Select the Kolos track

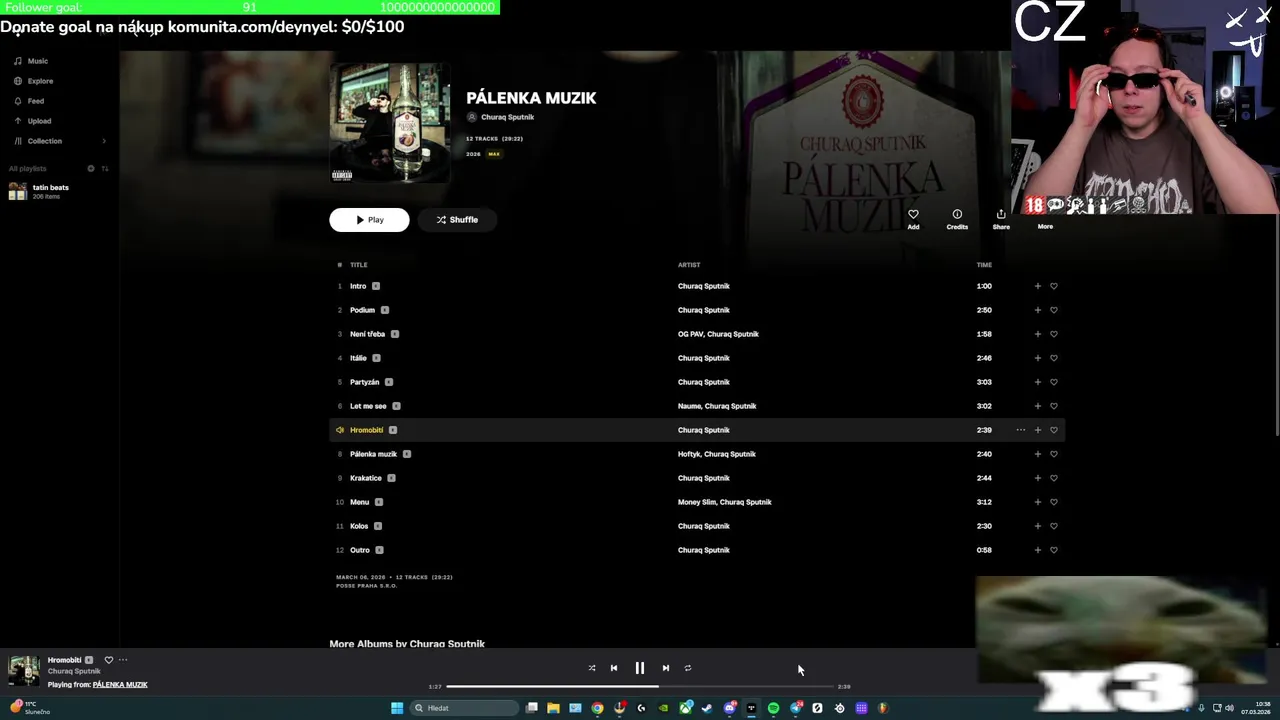(x=359, y=526)
